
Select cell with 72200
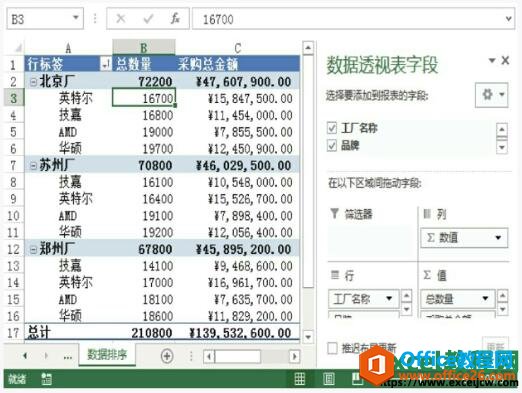click(144, 81)
